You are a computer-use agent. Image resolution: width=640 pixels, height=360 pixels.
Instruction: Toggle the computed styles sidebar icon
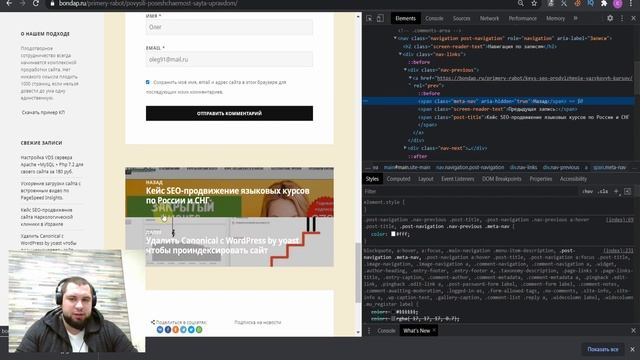[x=627, y=191]
